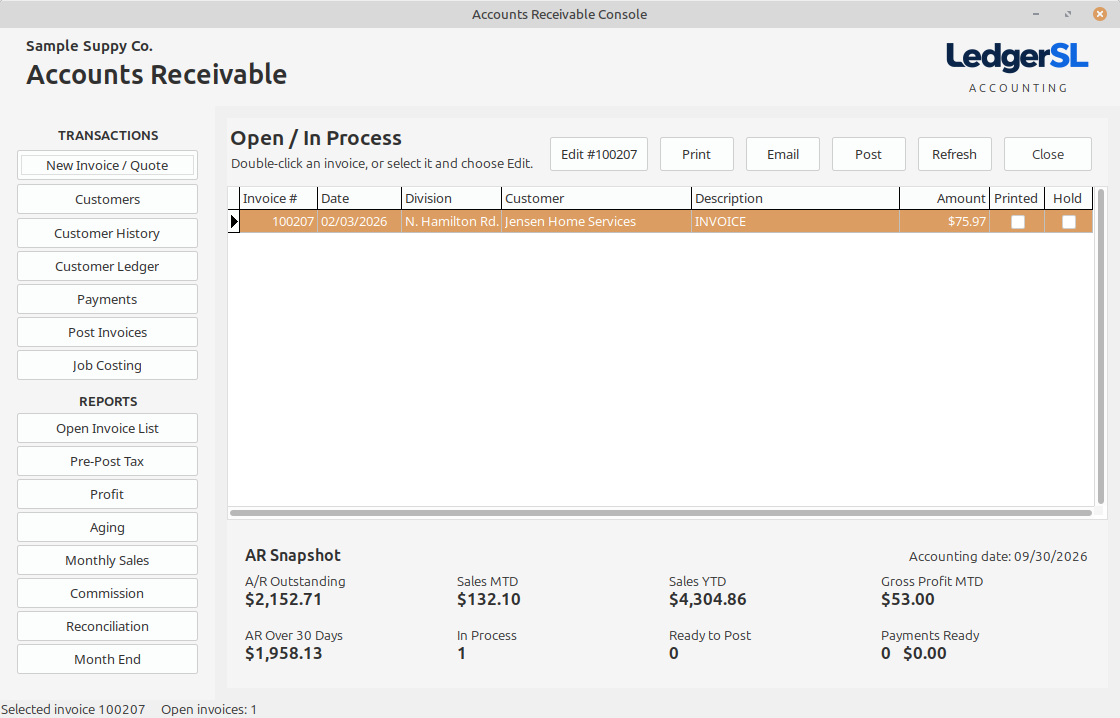
Task: Click date cell 02/03/2026
Action: 359,221
